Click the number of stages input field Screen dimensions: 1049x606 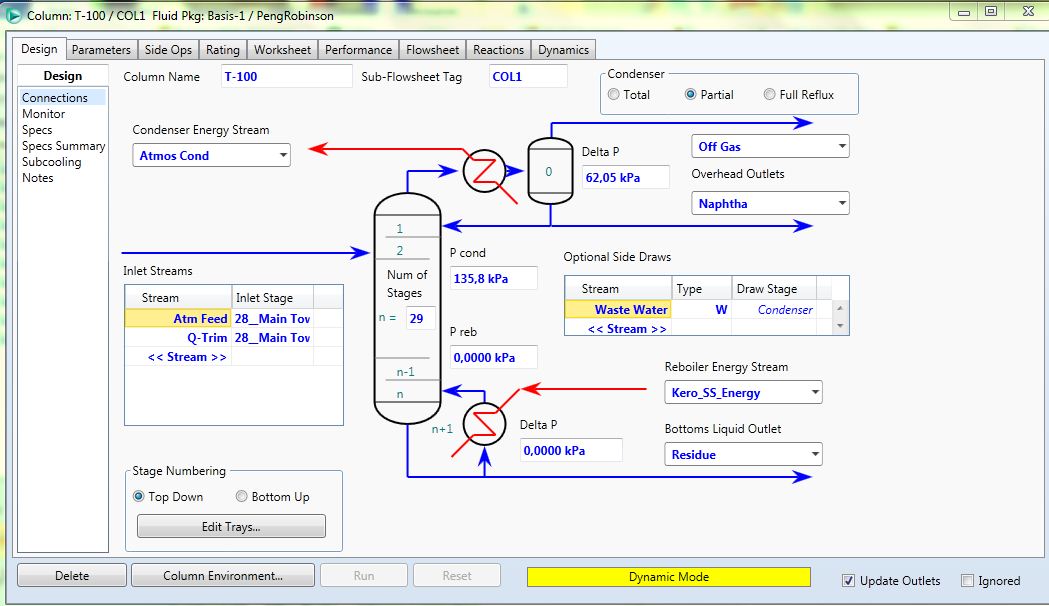420,318
